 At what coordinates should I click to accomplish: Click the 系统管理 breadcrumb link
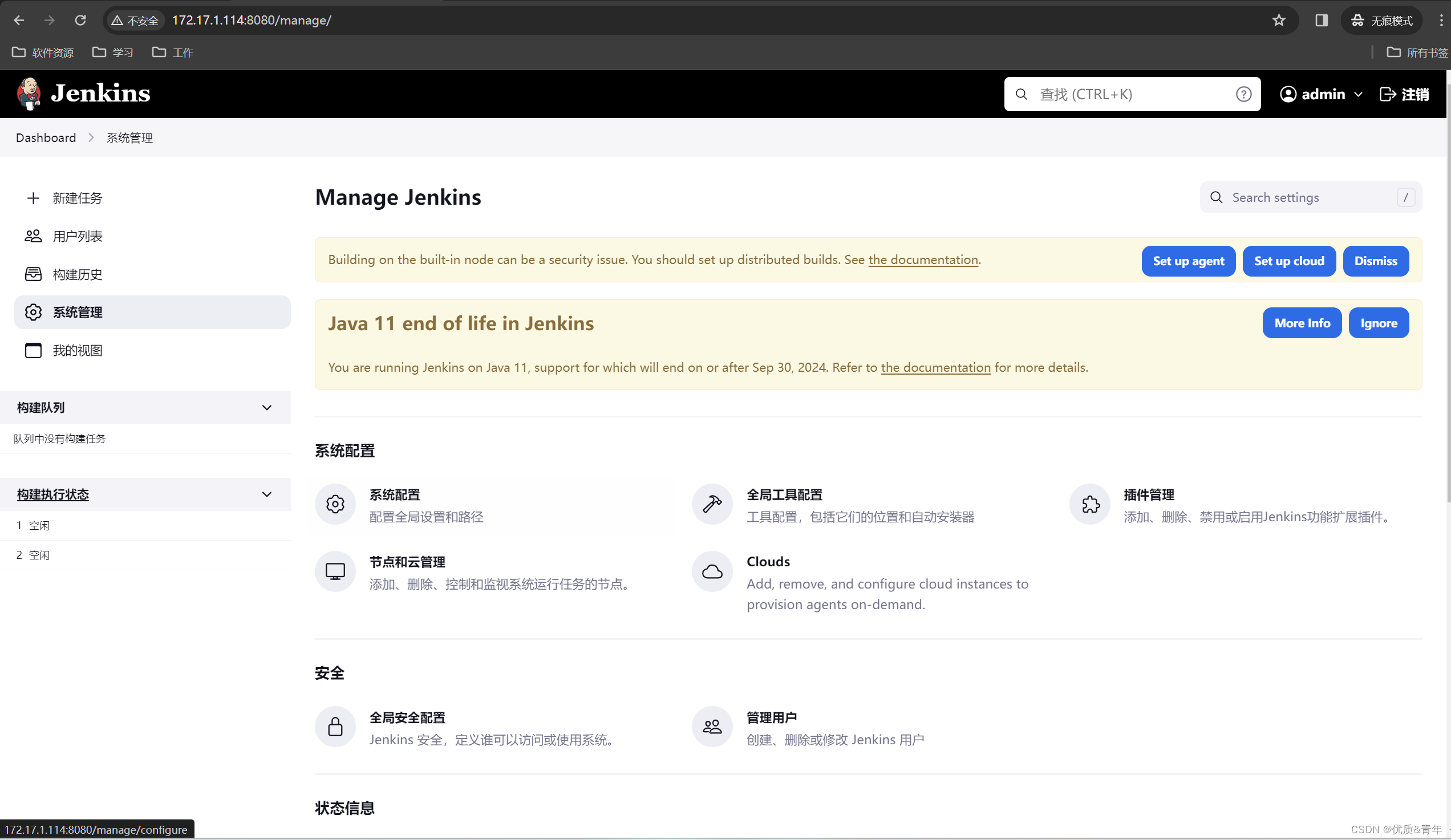click(129, 137)
